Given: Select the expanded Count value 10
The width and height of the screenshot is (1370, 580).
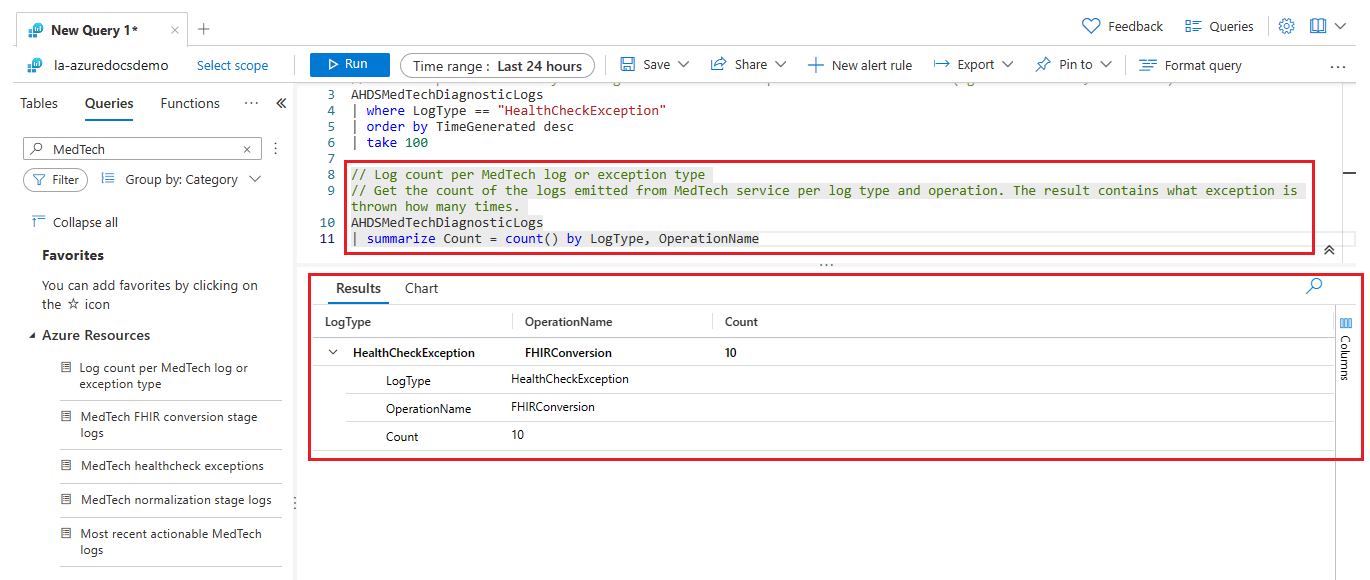Looking at the screenshot, I should pos(517,435).
